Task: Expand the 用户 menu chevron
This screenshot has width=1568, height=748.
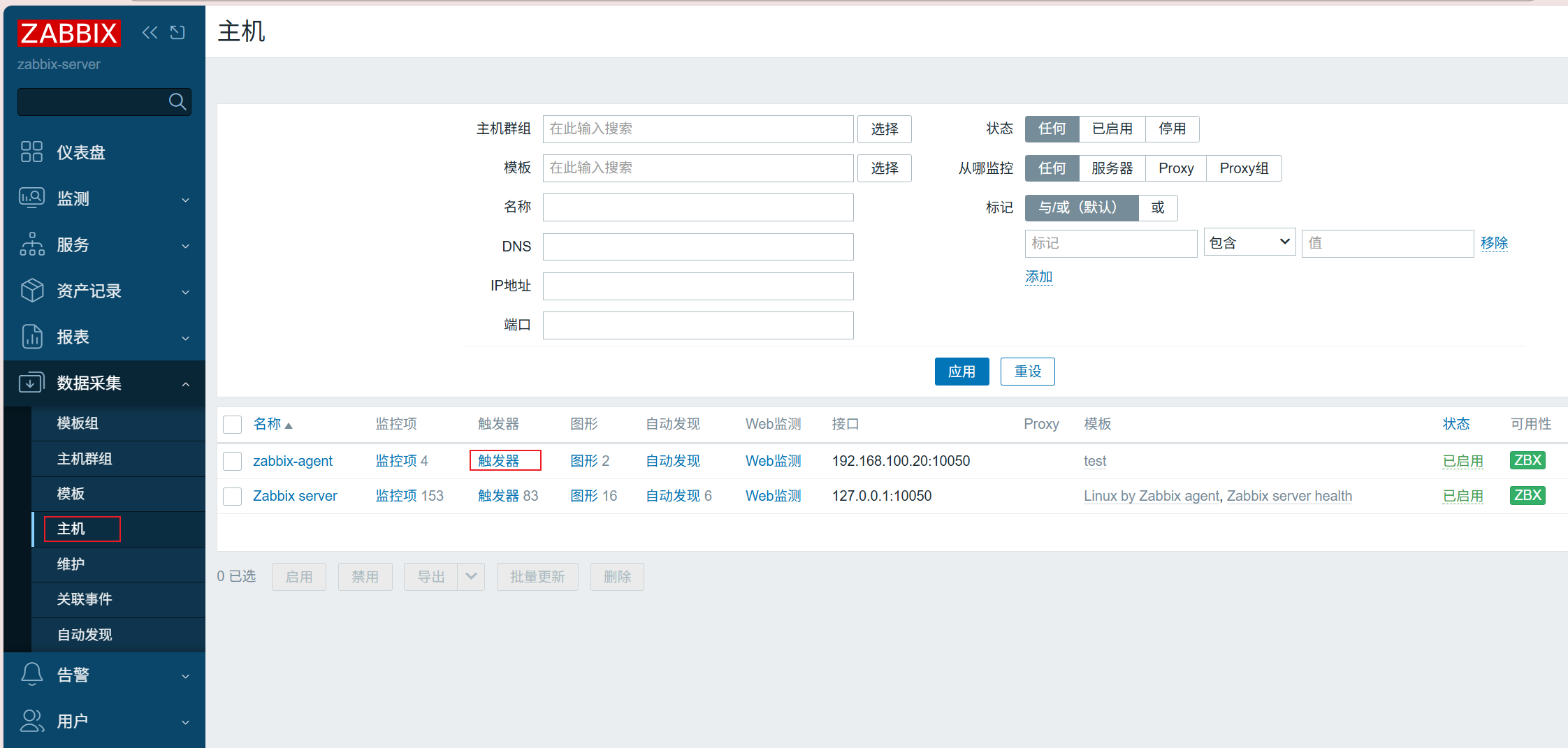Action: click(186, 722)
